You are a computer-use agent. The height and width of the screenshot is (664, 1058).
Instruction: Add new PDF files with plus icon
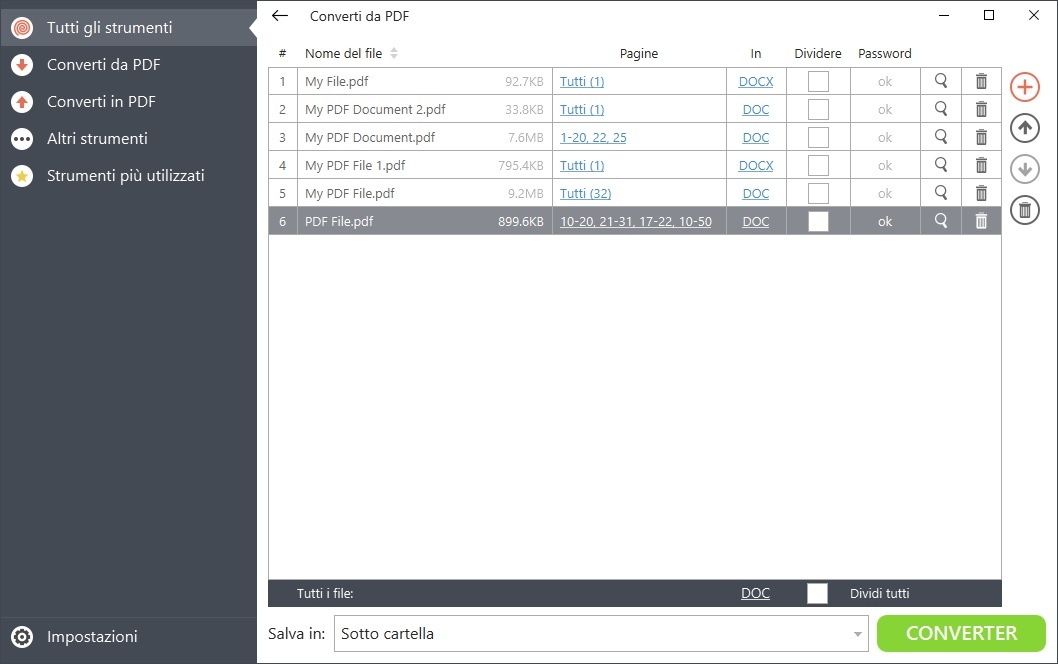tap(1024, 87)
